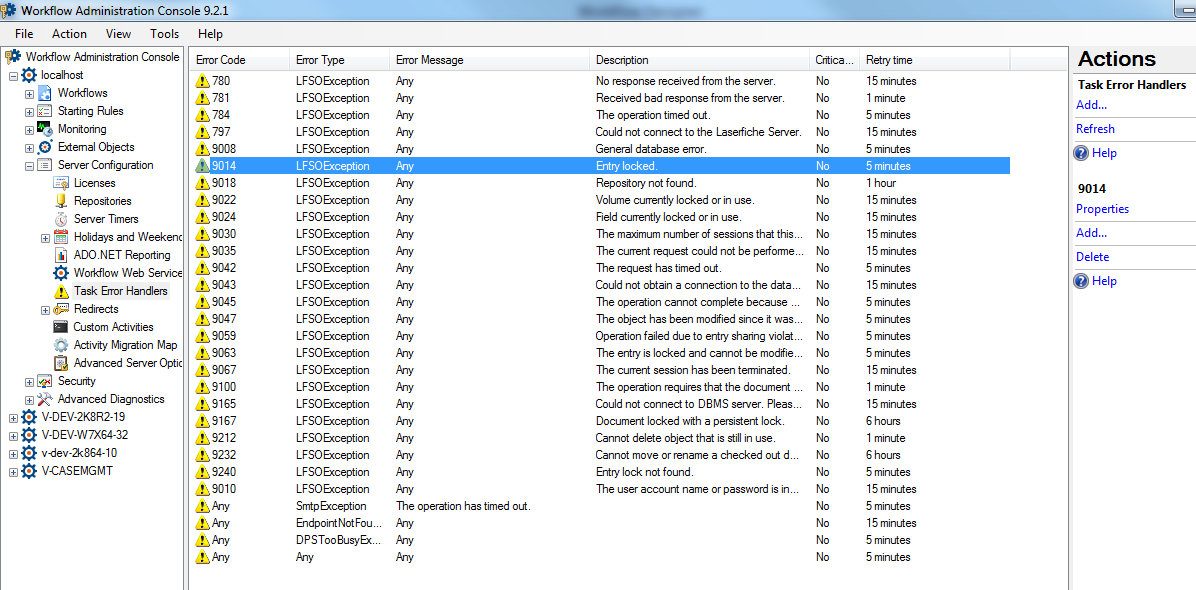Click the Help icon under 9014 section

coord(1081,281)
